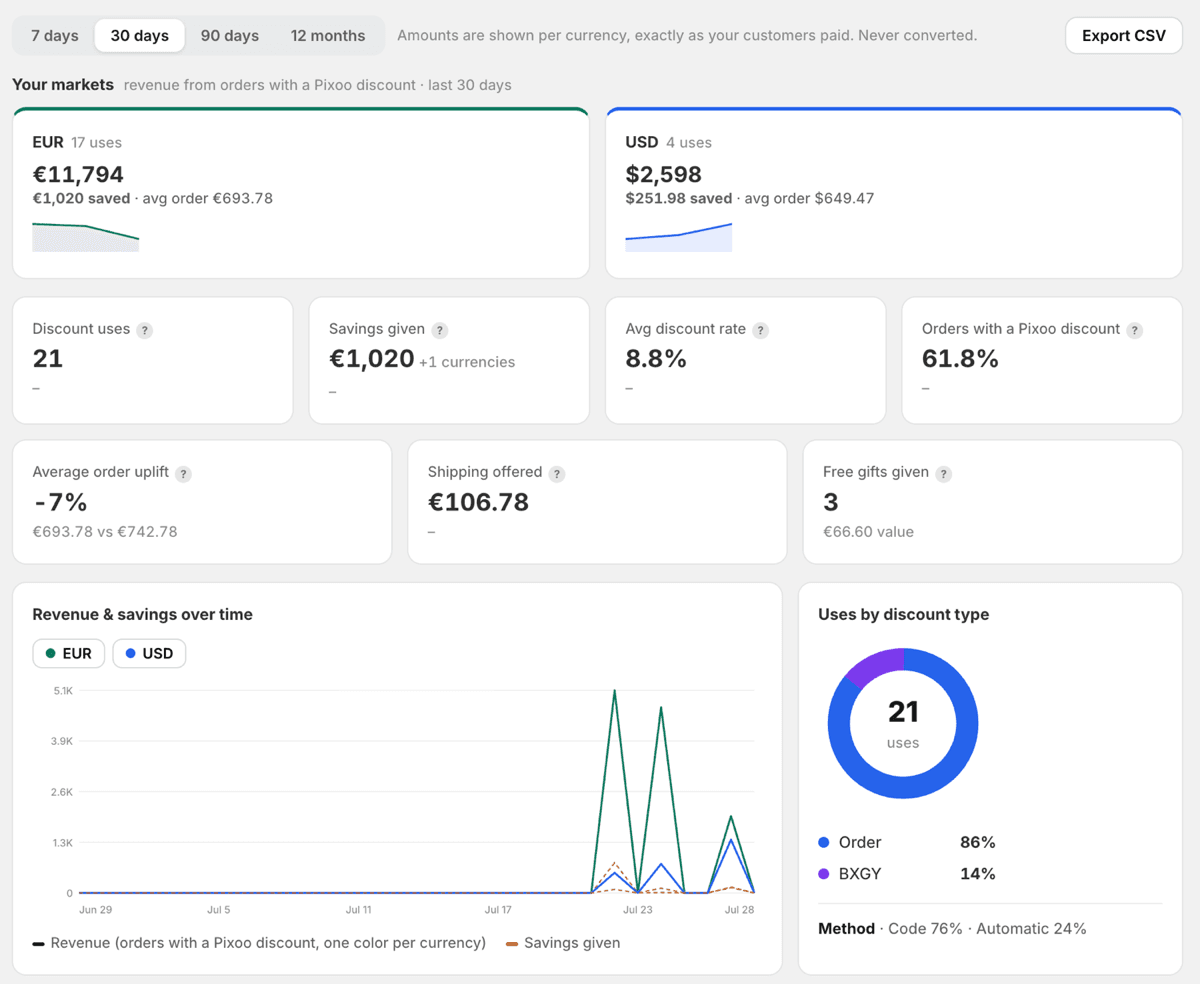The image size is (1200, 984).
Task: Open the Average order uplift help icon
Action: pos(184,473)
